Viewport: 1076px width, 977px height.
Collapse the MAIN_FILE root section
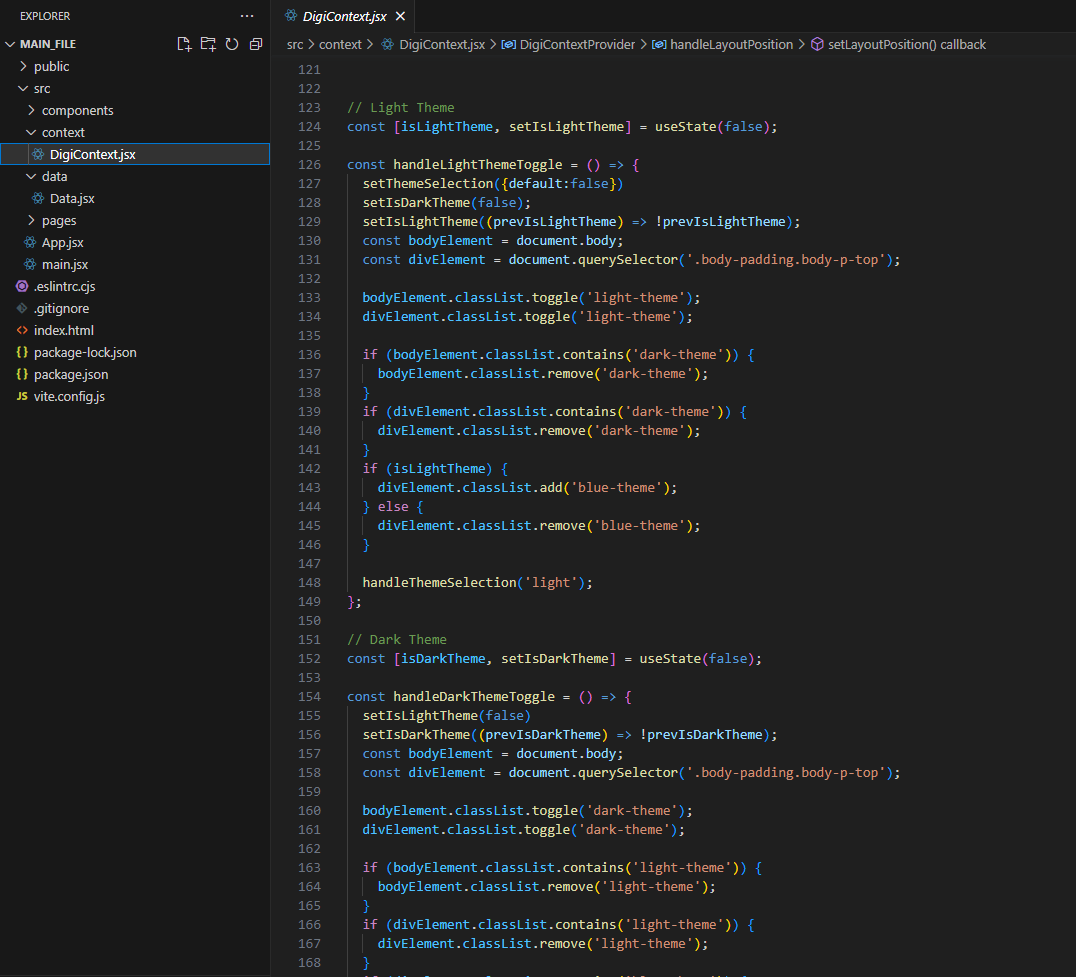(47, 44)
